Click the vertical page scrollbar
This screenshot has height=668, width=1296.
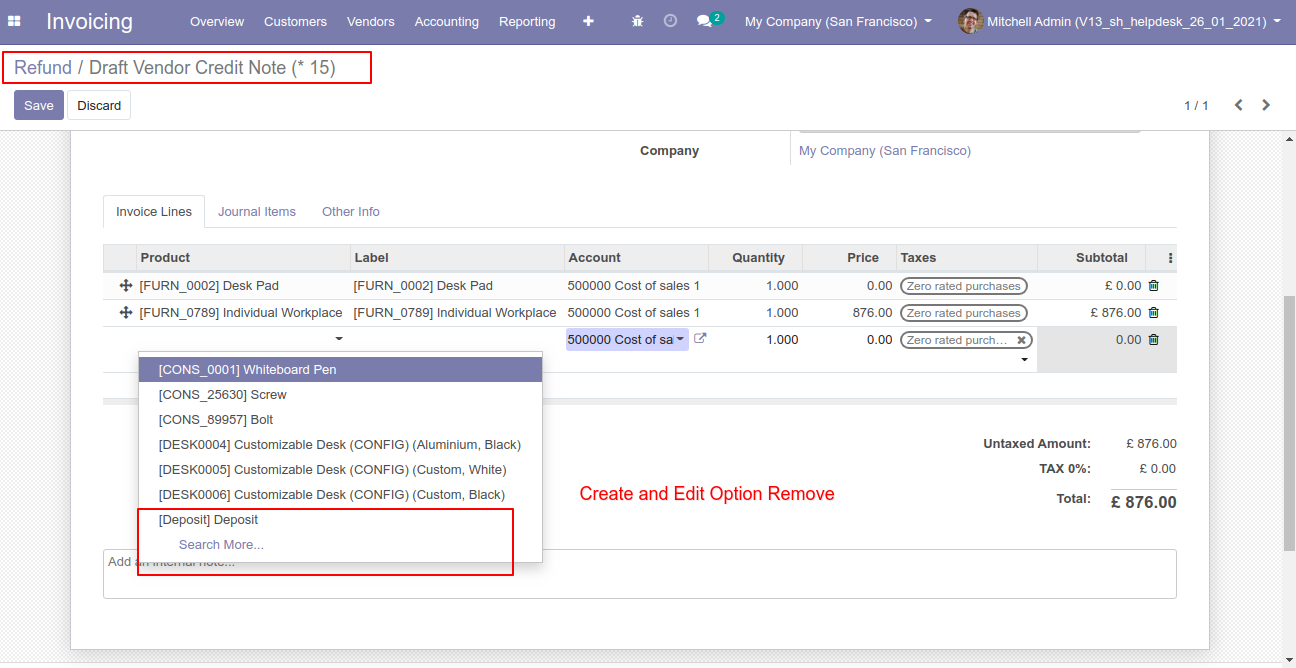pos(1289,425)
